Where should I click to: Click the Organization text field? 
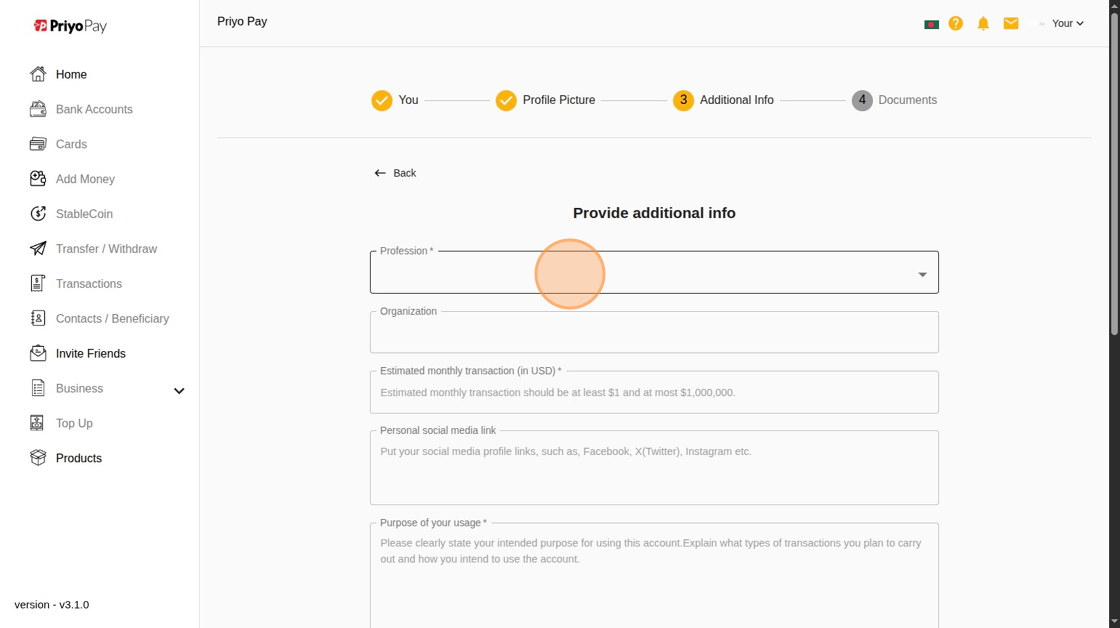pos(654,334)
